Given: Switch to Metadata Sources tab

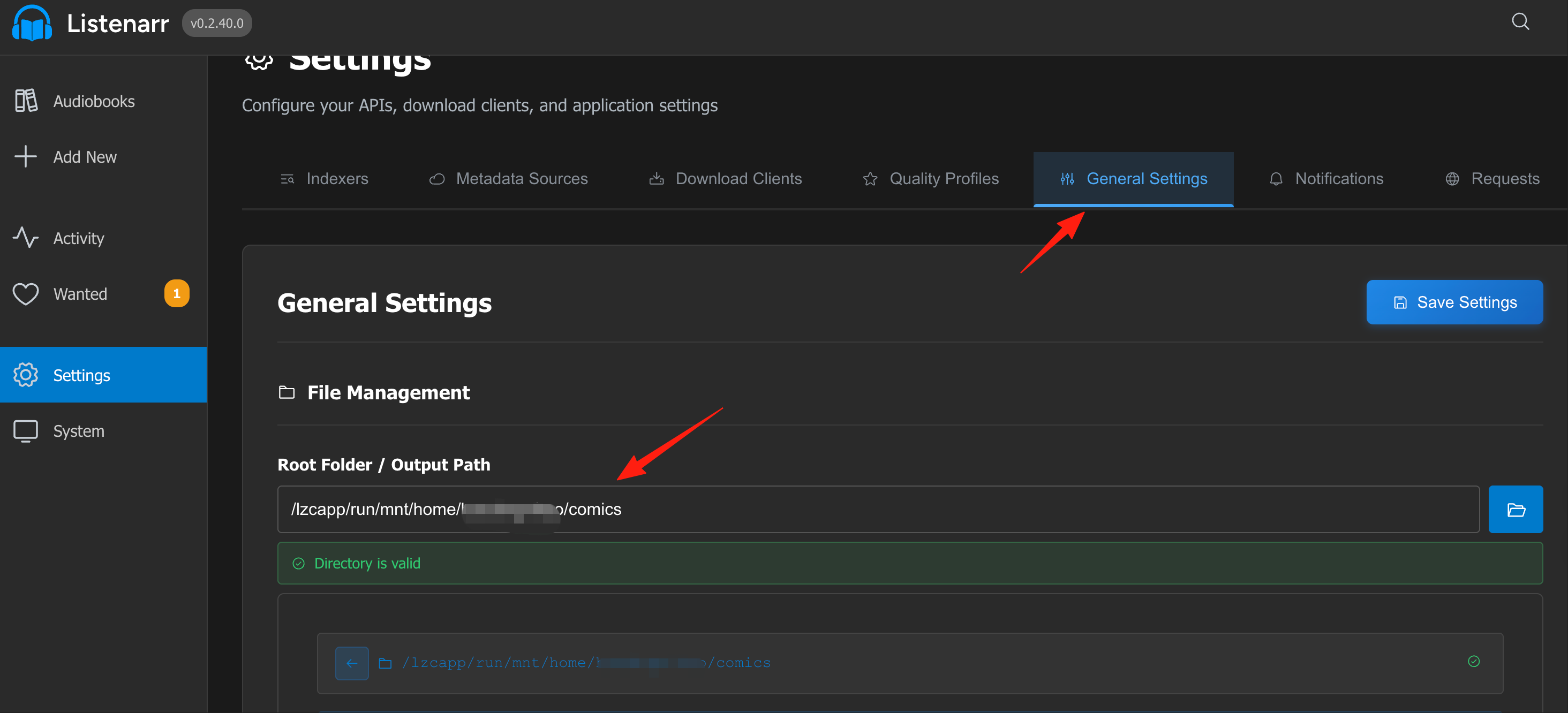Looking at the screenshot, I should pos(509,179).
